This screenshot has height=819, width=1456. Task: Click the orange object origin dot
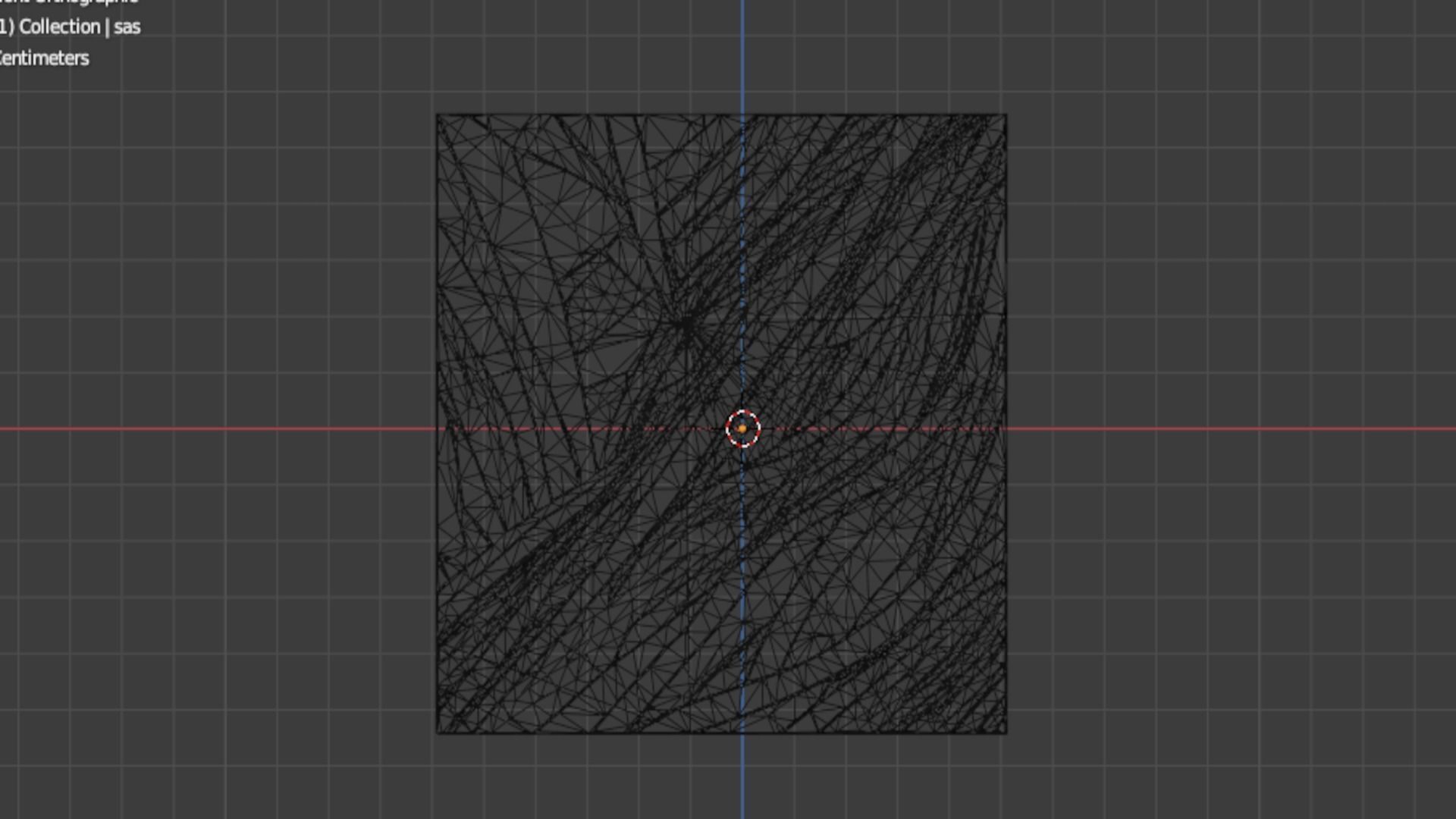tap(742, 429)
